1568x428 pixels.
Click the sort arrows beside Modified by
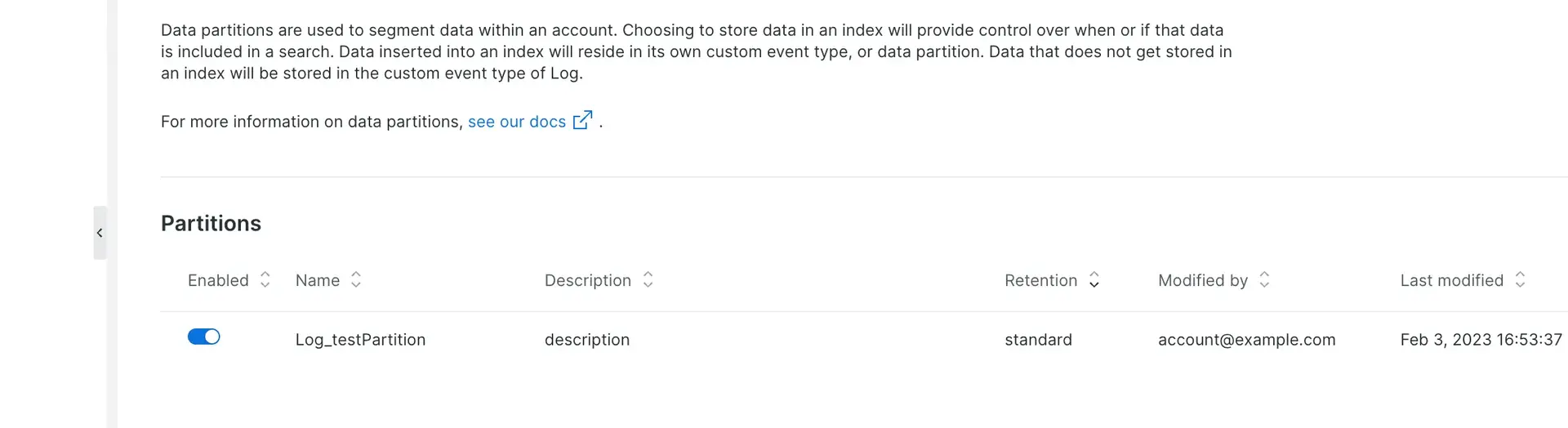pos(1264,280)
